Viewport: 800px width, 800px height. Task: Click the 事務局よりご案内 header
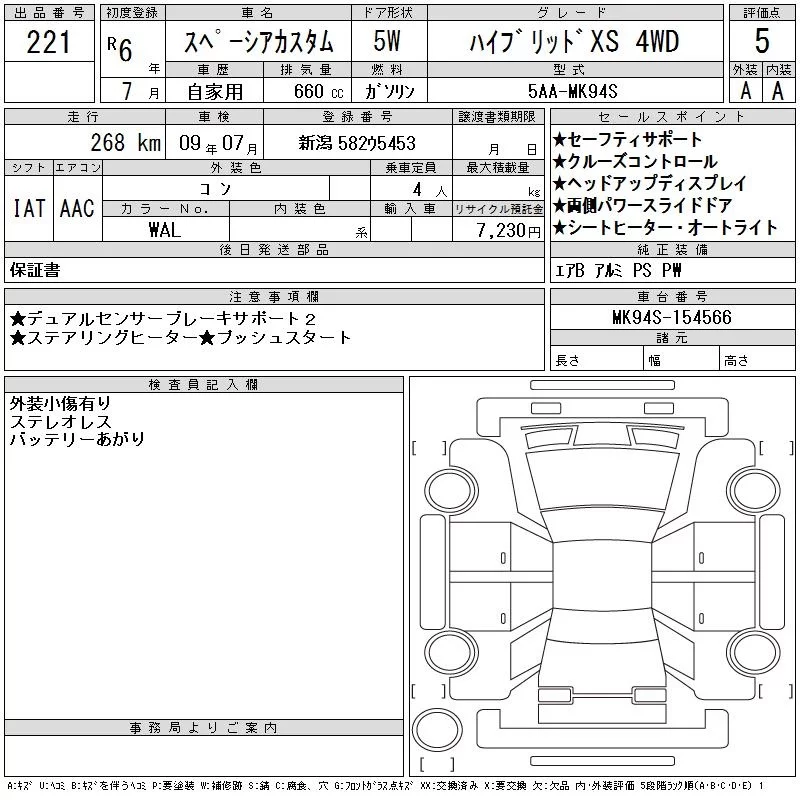pyautogui.click(x=204, y=727)
